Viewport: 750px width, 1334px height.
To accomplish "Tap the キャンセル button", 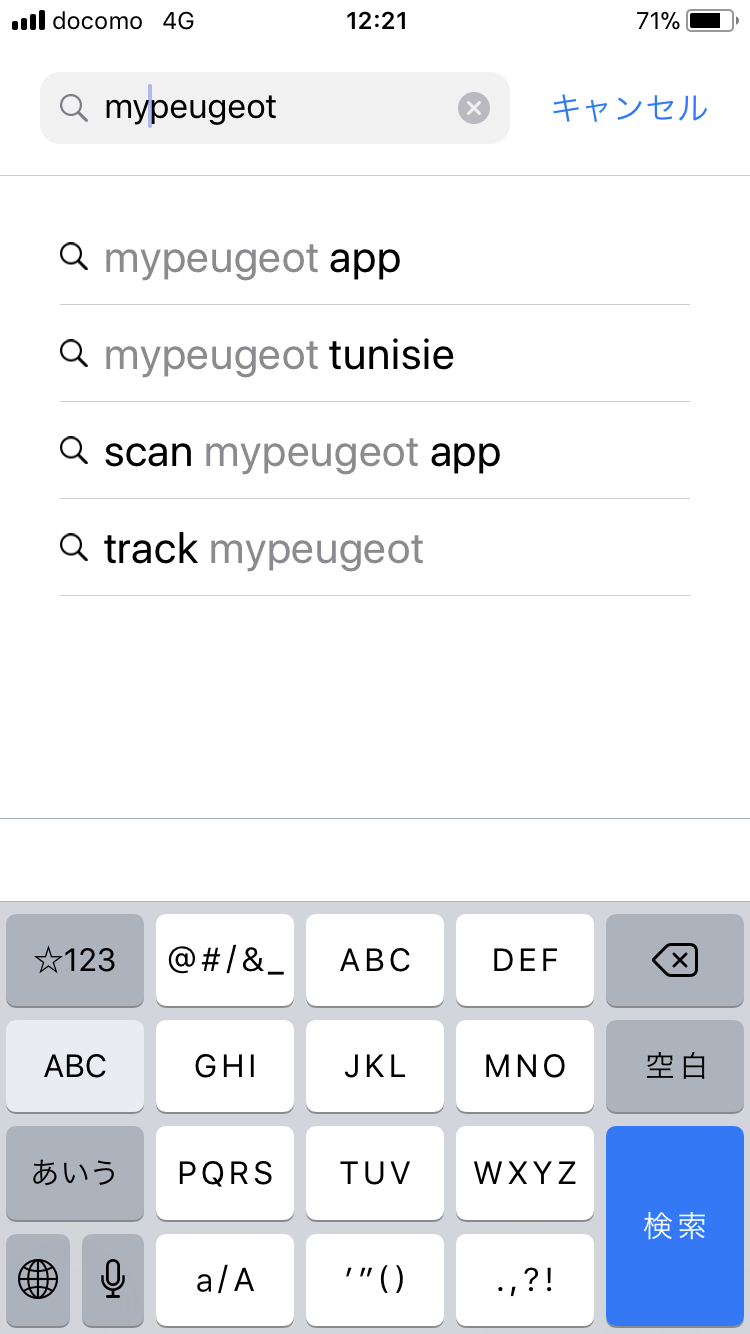I will pyautogui.click(x=629, y=108).
